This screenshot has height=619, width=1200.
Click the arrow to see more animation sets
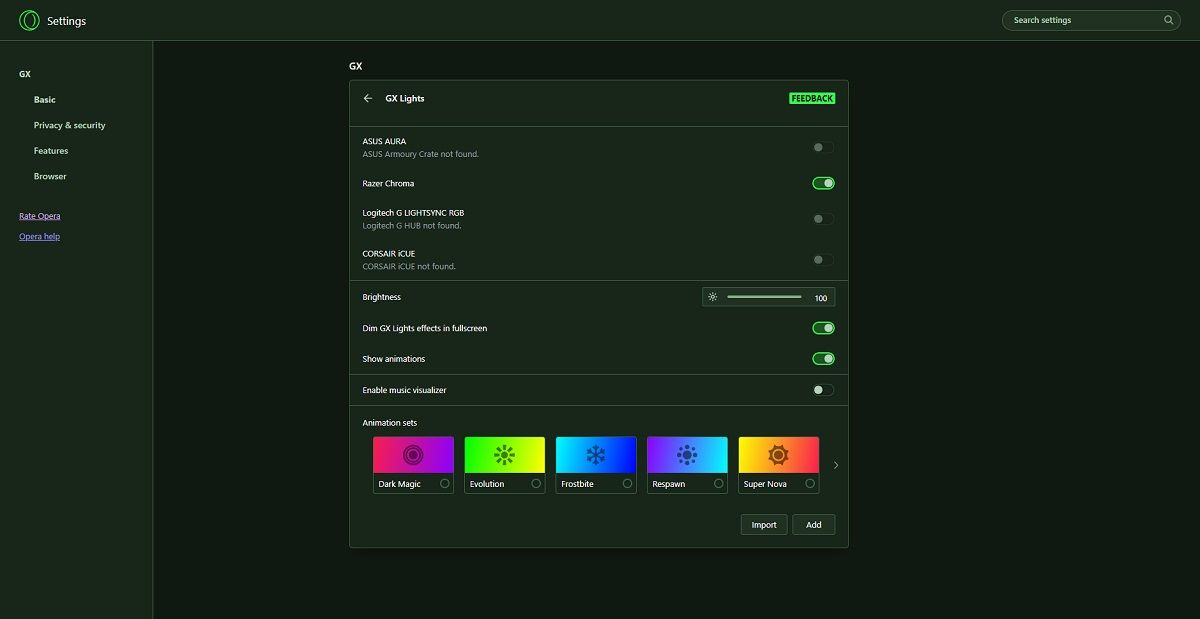pos(836,464)
